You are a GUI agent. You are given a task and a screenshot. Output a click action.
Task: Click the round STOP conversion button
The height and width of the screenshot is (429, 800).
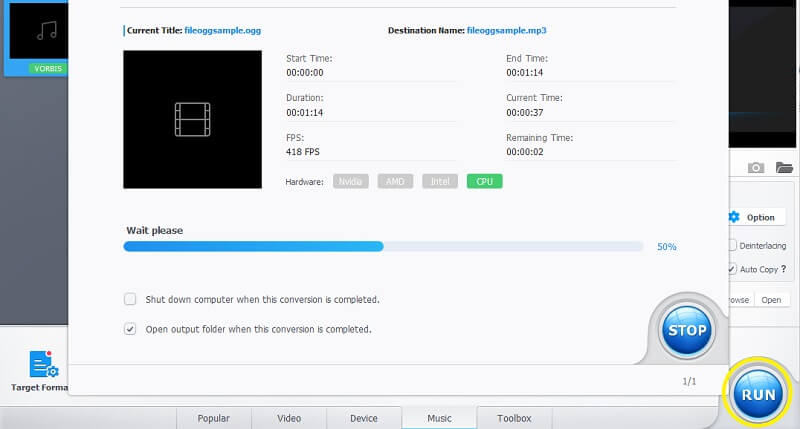click(686, 330)
